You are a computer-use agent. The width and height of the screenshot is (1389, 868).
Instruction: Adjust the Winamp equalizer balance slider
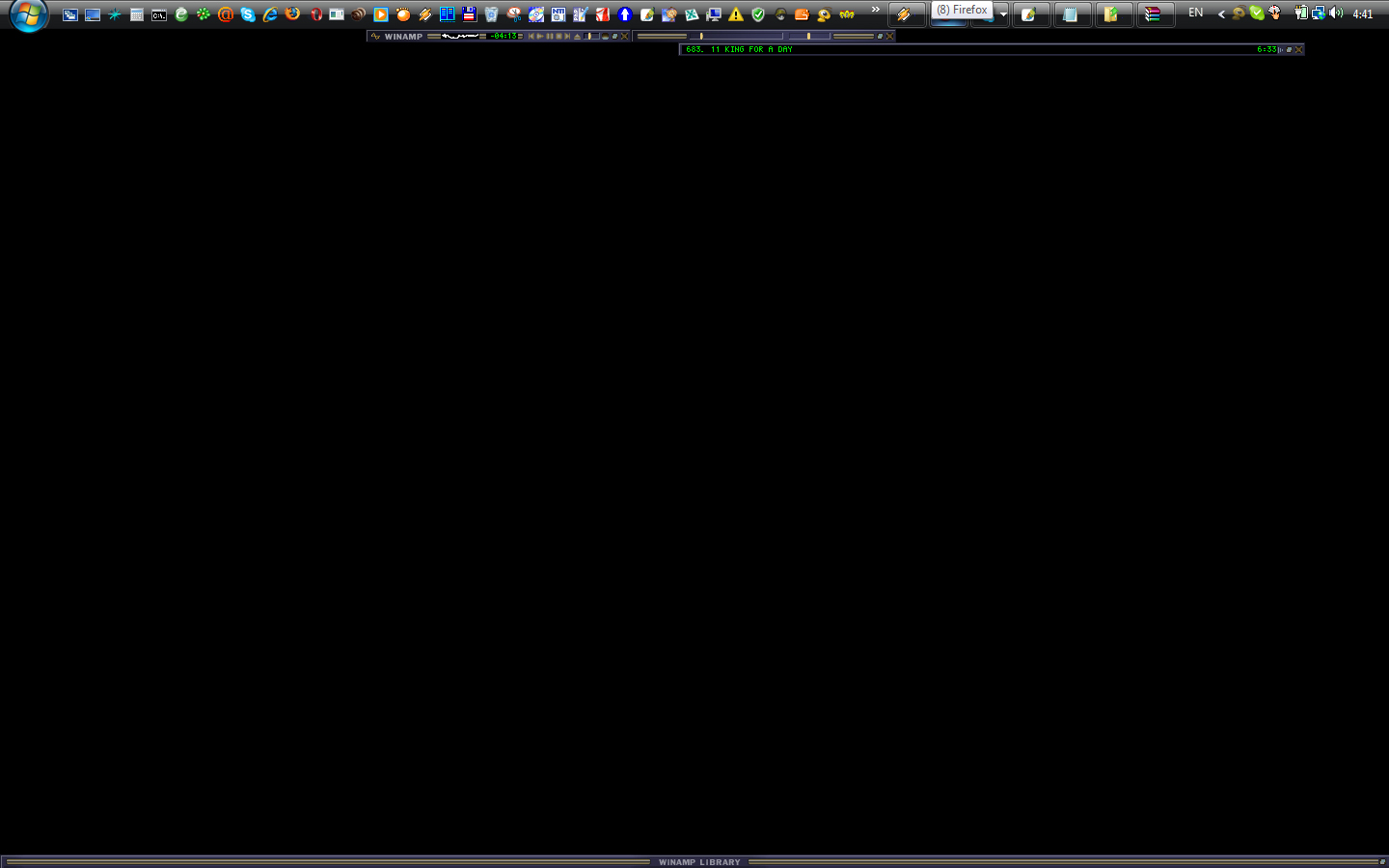click(809, 36)
